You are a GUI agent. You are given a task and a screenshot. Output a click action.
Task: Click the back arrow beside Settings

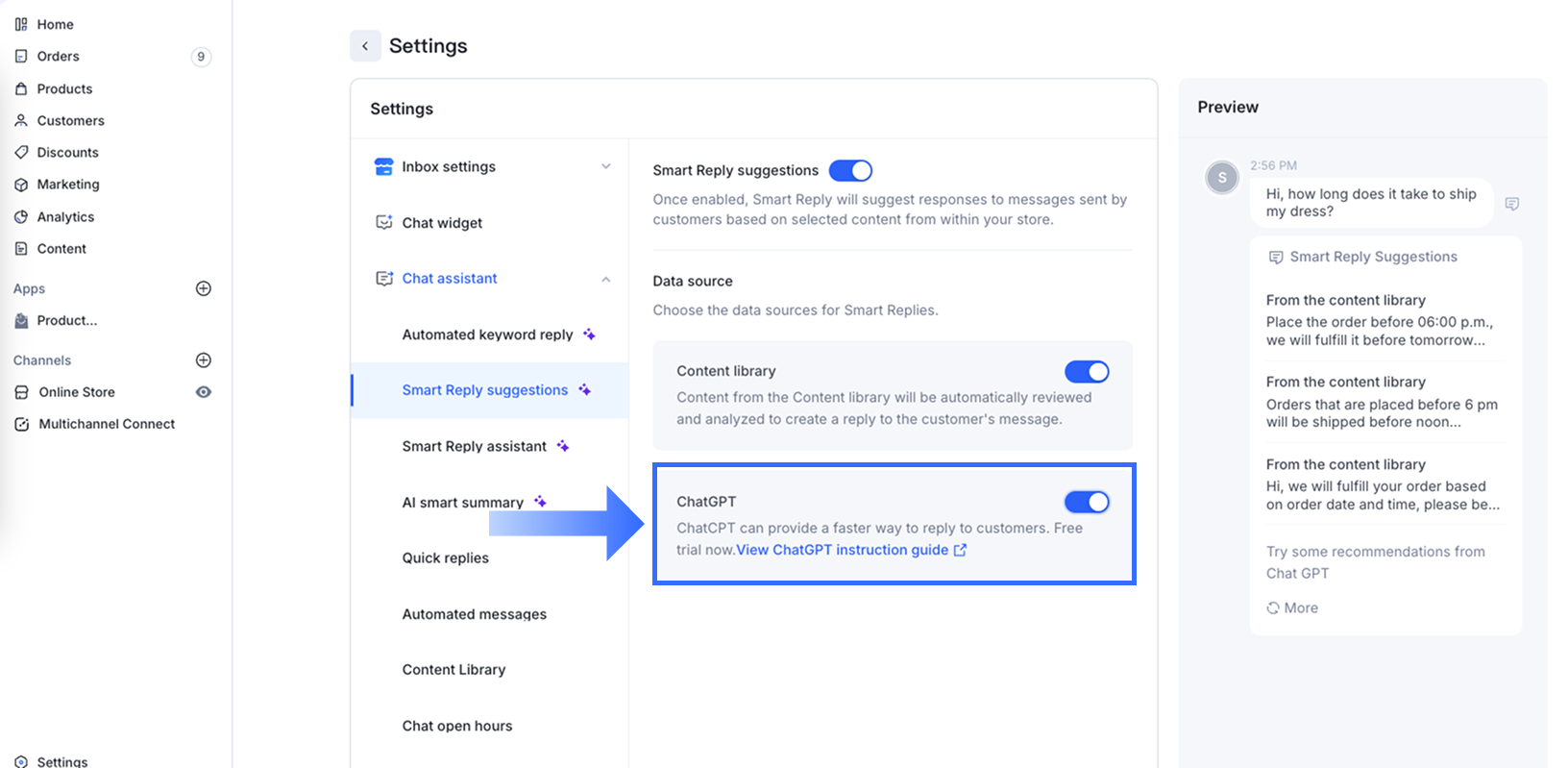tap(365, 46)
